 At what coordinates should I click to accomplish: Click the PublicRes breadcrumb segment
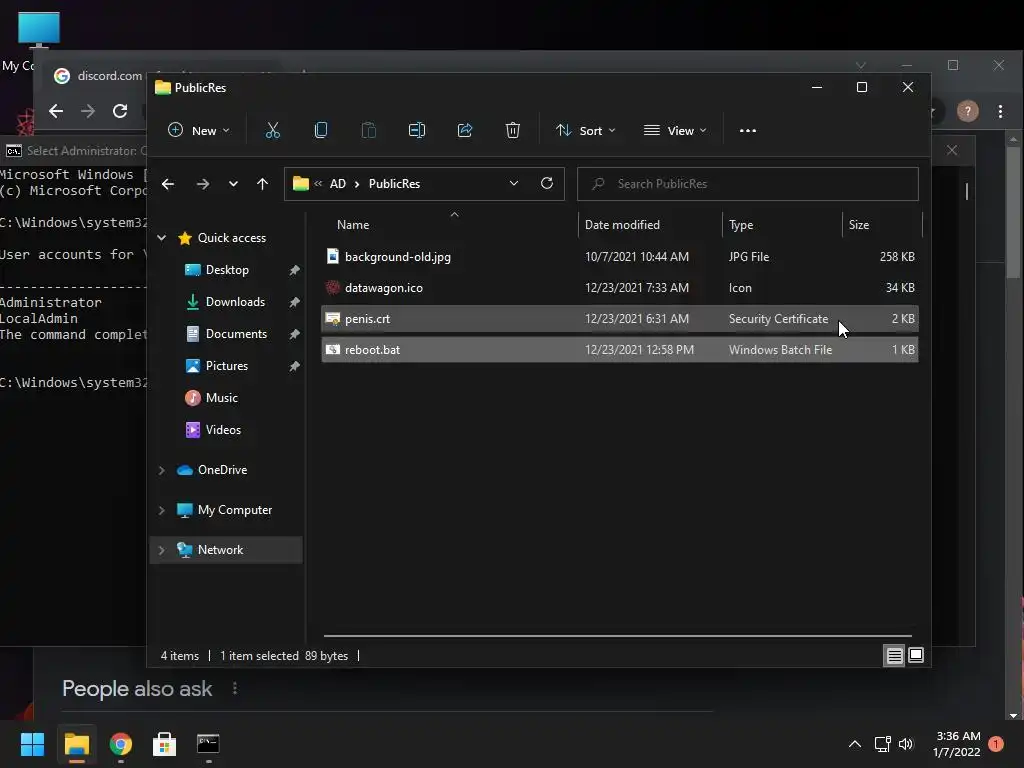394,184
